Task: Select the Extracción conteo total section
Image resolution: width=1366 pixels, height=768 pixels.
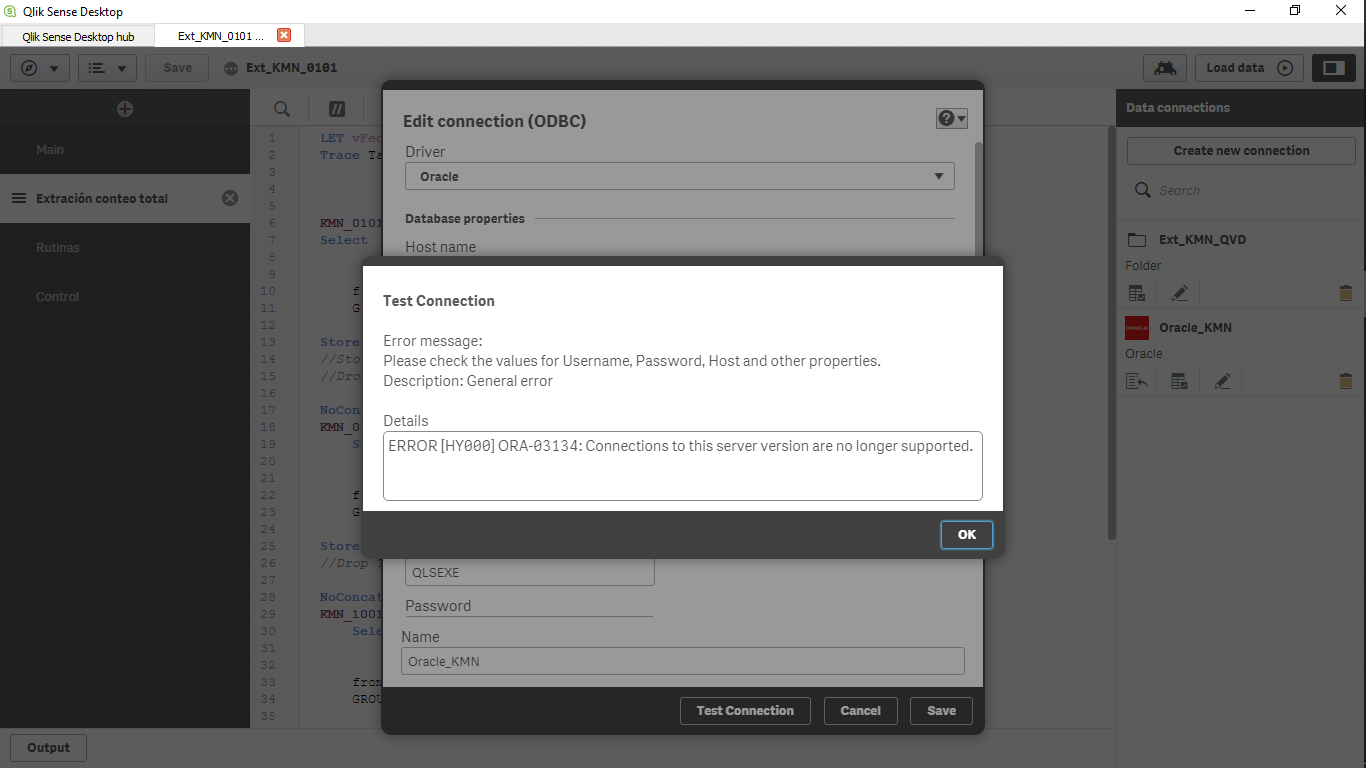Action: [x=125, y=198]
